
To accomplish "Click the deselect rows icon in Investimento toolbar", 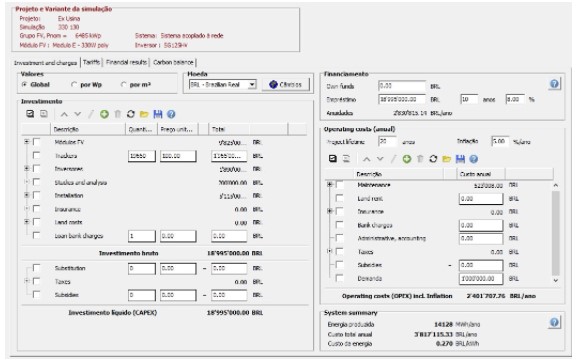I will [44, 114].
